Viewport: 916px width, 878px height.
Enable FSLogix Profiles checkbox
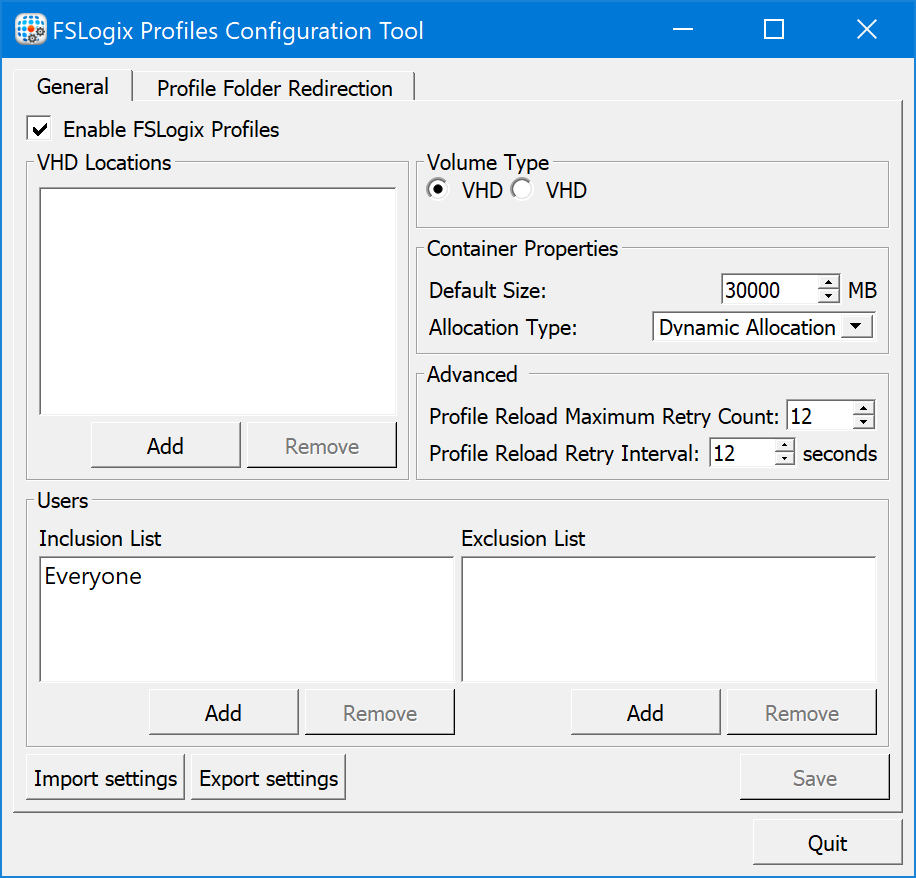point(39,128)
